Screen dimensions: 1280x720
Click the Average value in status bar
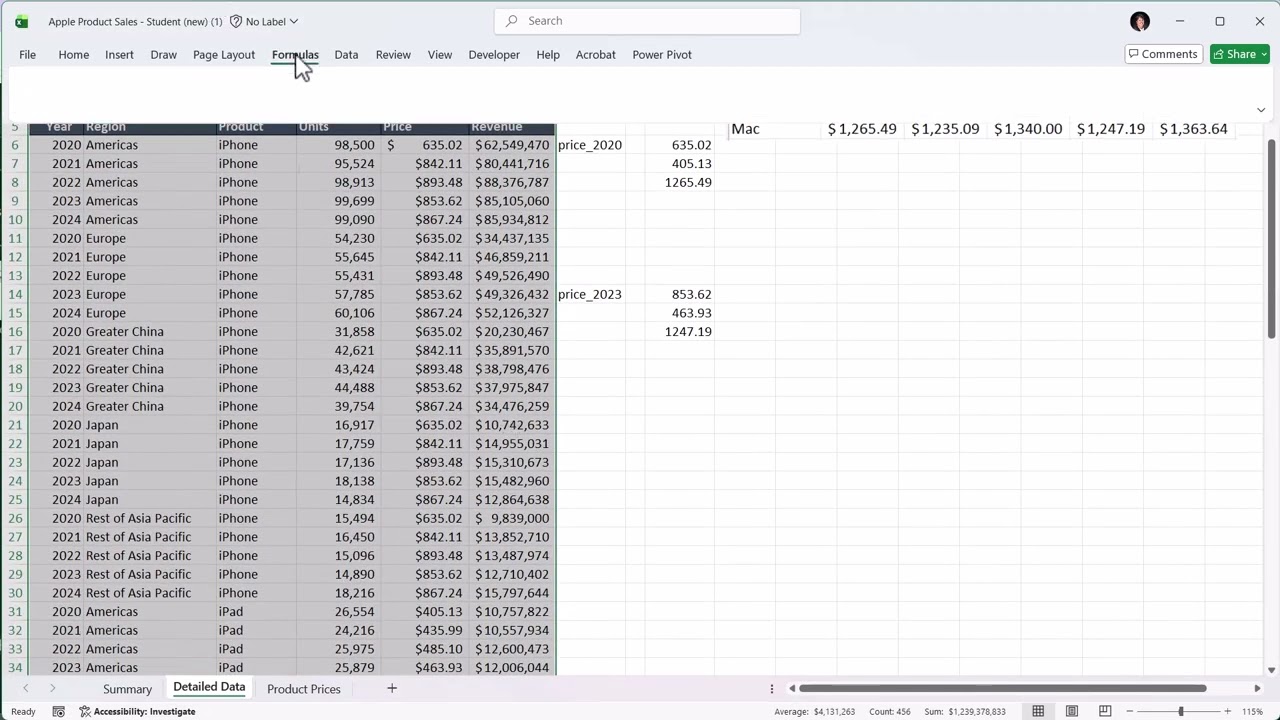coord(814,711)
